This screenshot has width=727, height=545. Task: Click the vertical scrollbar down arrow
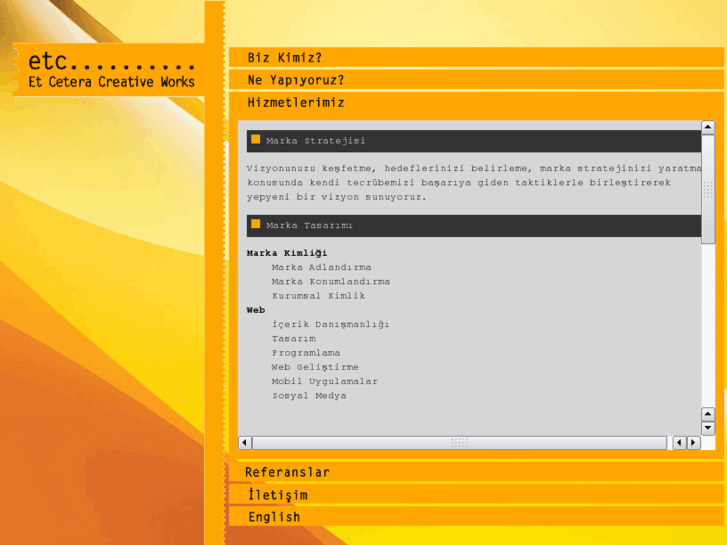click(x=708, y=428)
